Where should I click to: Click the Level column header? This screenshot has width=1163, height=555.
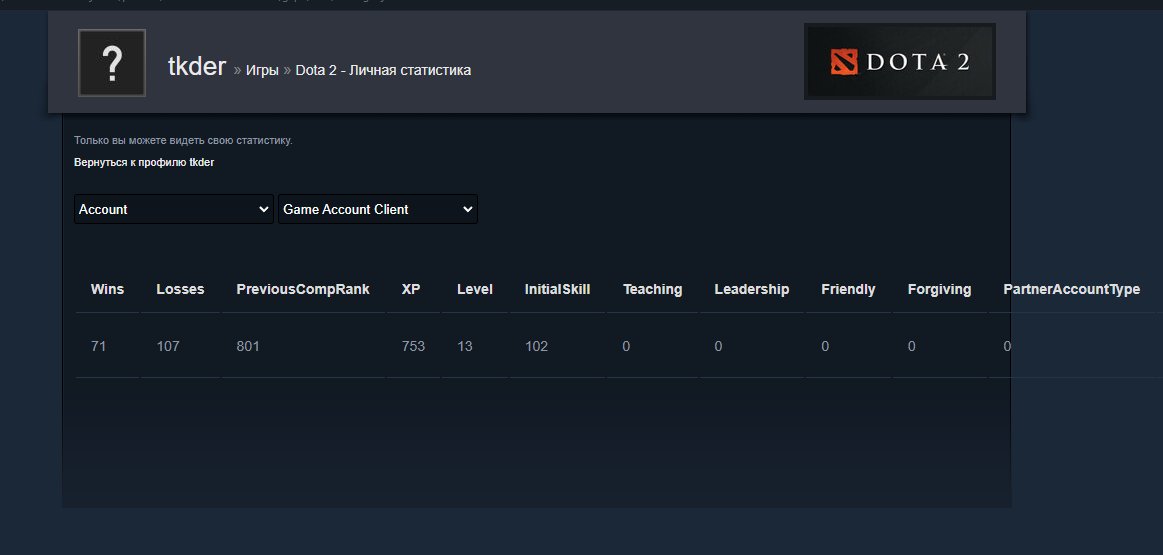click(475, 289)
